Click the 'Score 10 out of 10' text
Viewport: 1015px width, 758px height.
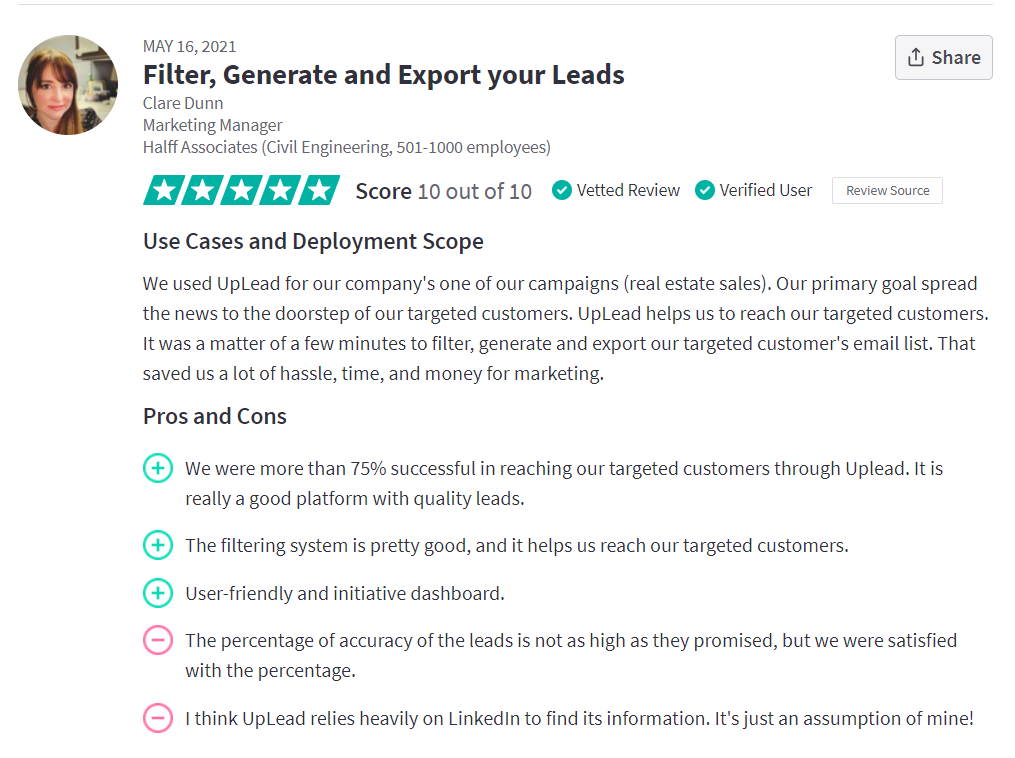443,192
